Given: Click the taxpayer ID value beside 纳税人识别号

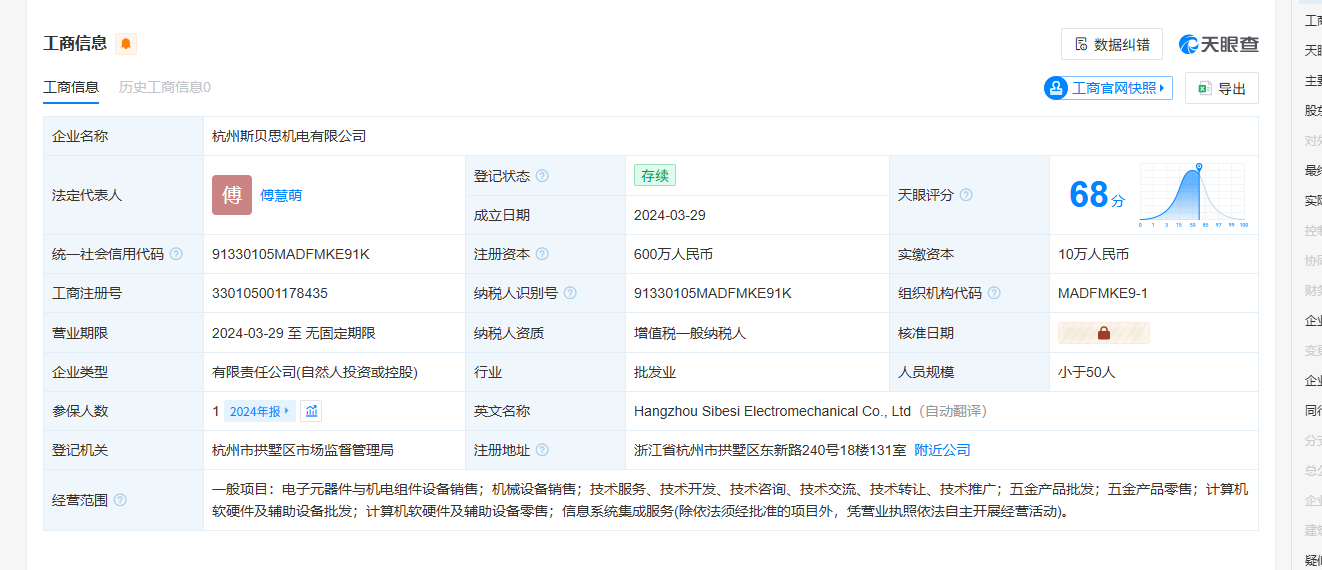Looking at the screenshot, I should pos(713,293).
